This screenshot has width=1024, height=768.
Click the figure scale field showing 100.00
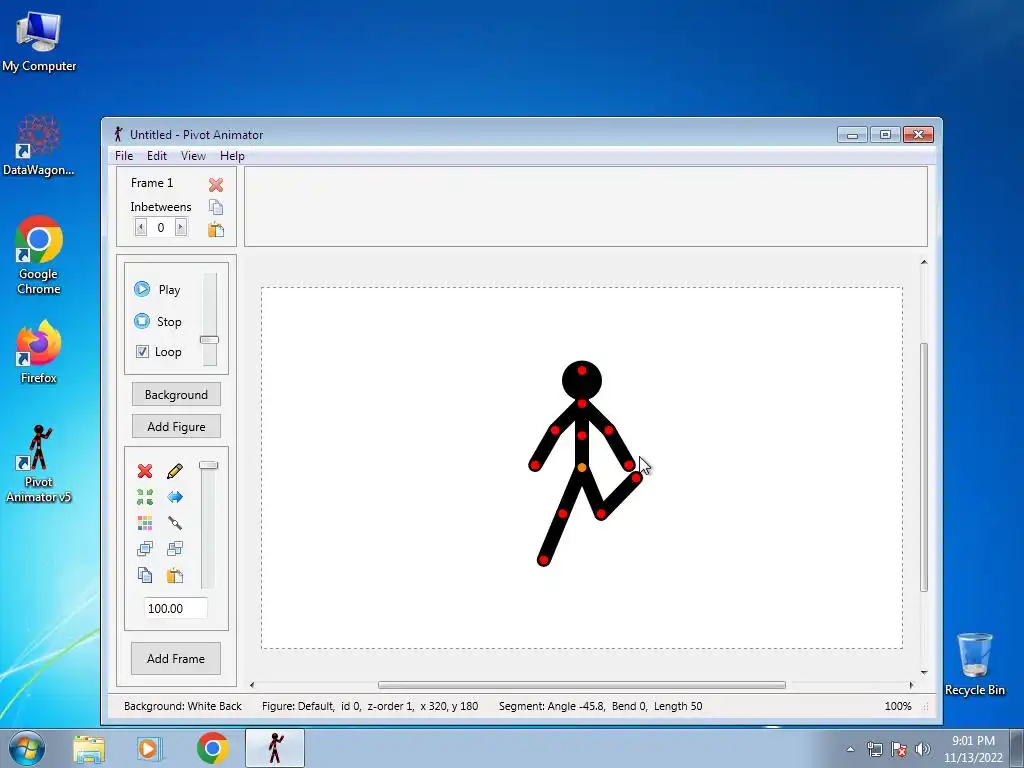pyautogui.click(x=176, y=608)
